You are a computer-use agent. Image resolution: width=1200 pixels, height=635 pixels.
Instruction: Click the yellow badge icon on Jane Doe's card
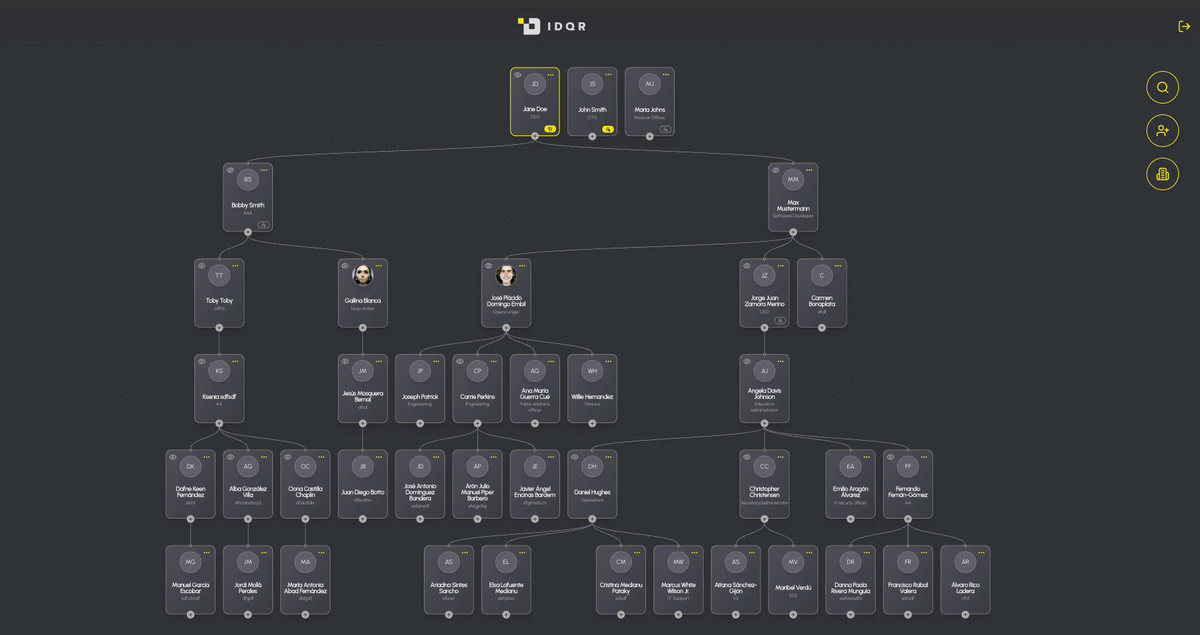tap(550, 128)
